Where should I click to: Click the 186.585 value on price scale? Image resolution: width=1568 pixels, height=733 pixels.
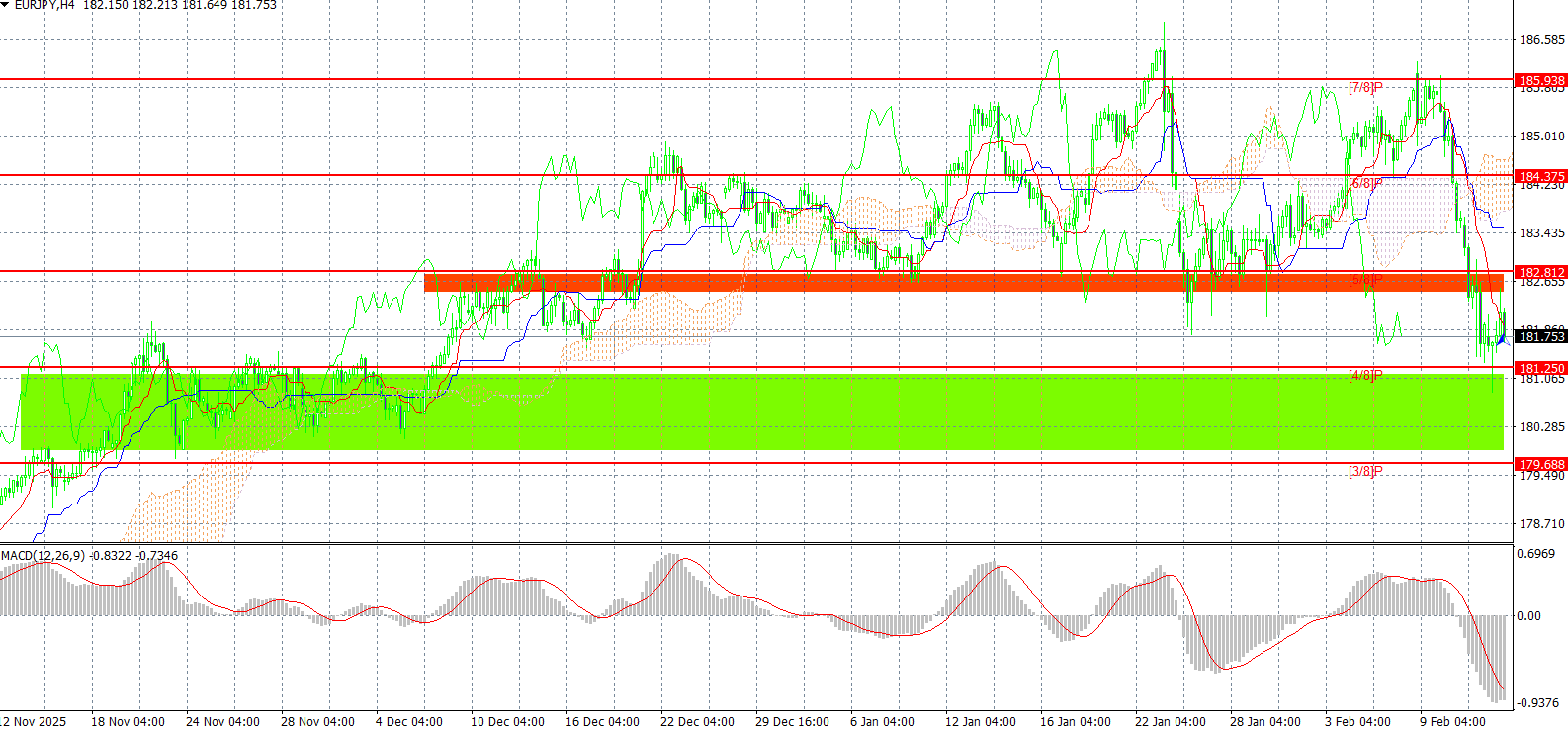point(1541,40)
